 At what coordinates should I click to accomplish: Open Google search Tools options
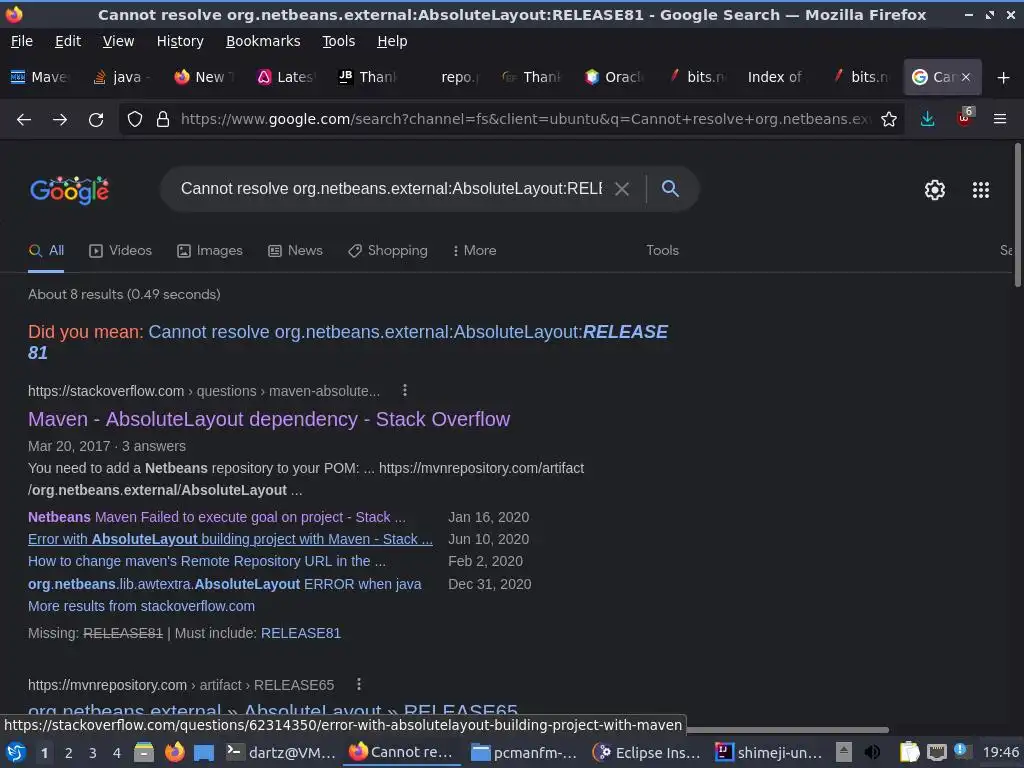tap(662, 251)
